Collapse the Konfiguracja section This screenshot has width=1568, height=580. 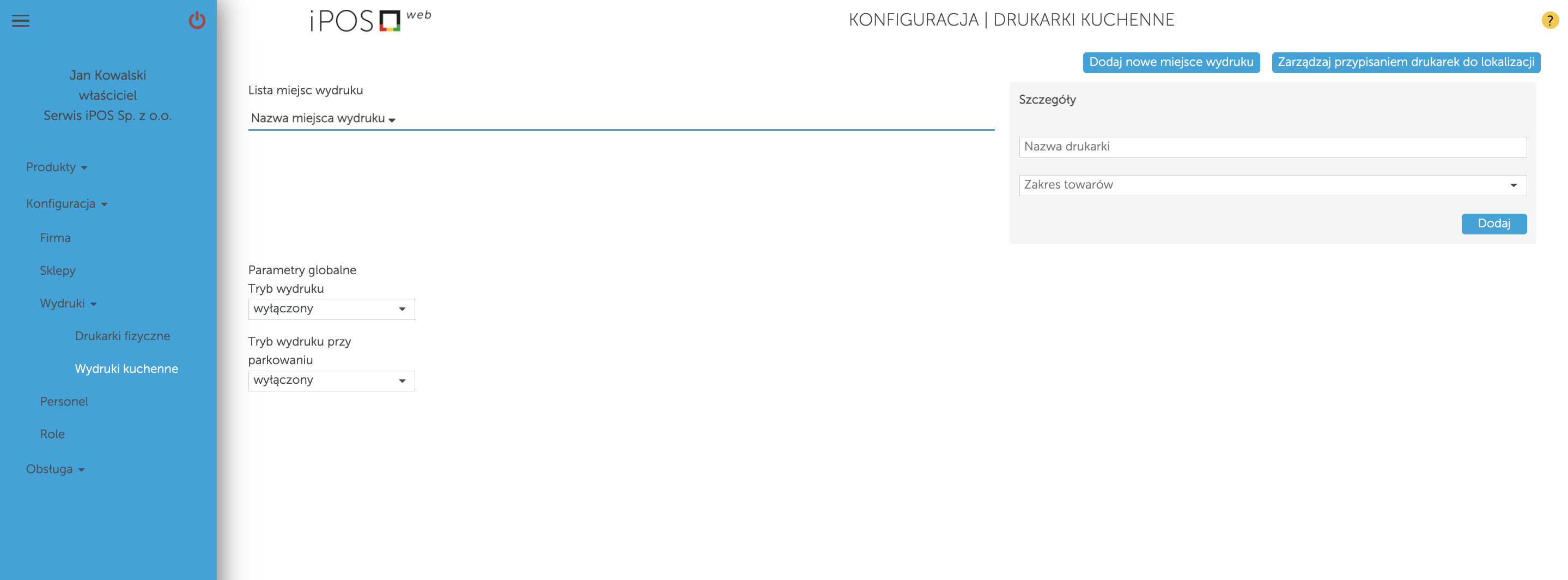(x=66, y=203)
